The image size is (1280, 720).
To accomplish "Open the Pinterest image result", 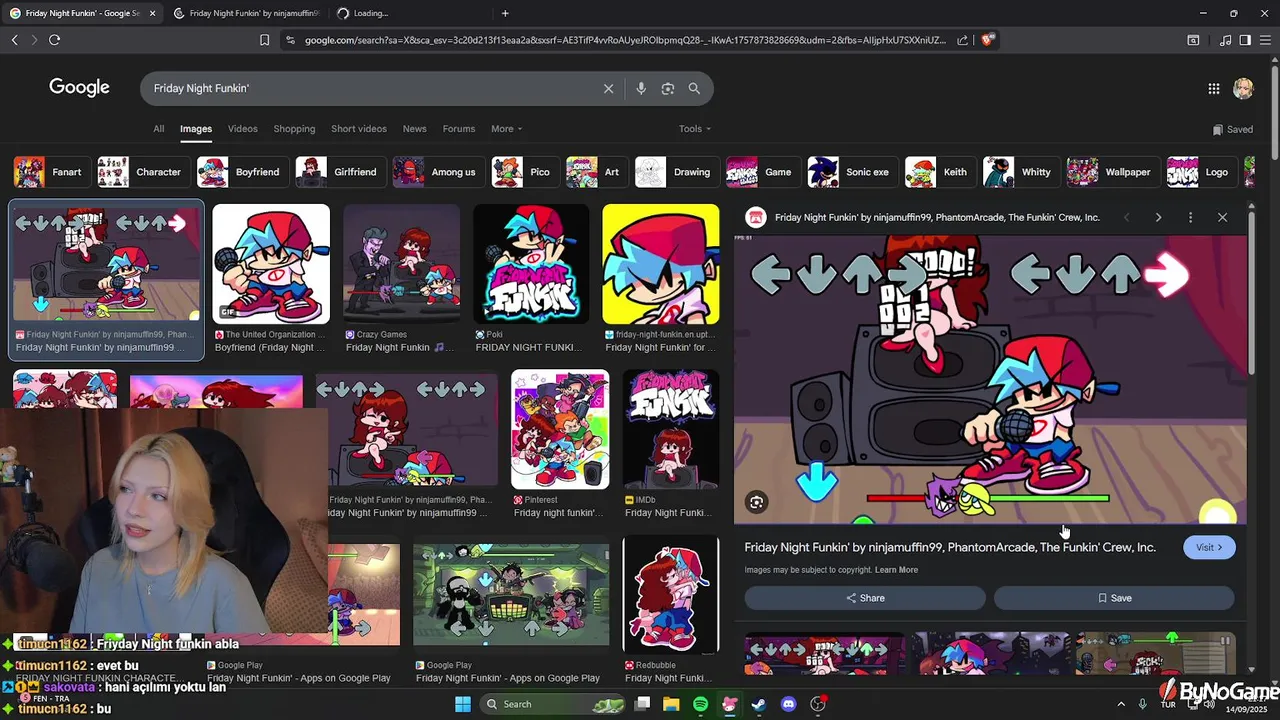I will click(560, 430).
